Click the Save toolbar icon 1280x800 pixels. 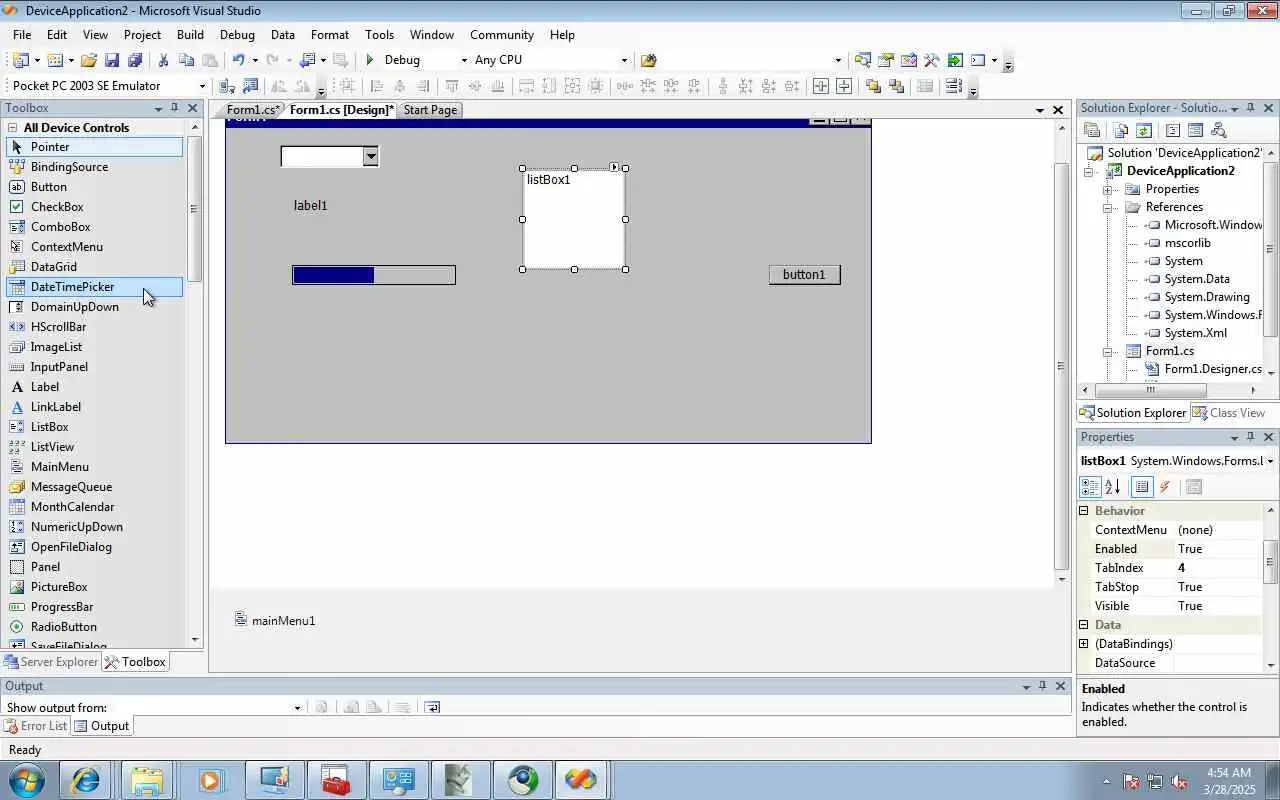(112, 60)
